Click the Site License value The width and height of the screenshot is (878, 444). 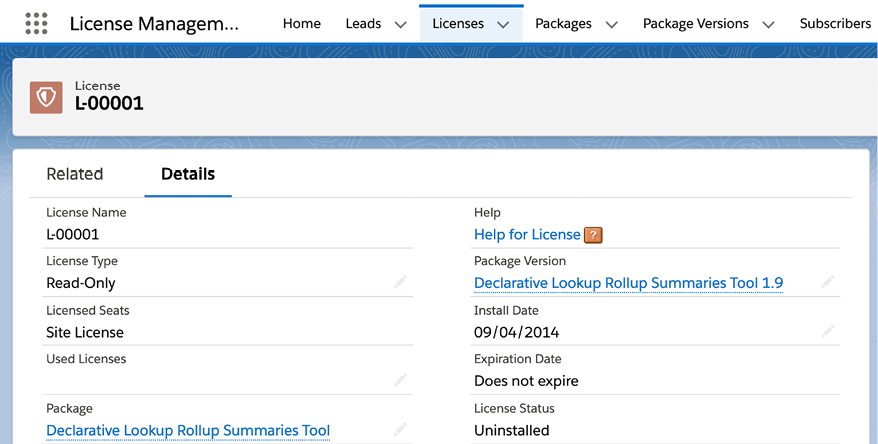coord(85,332)
